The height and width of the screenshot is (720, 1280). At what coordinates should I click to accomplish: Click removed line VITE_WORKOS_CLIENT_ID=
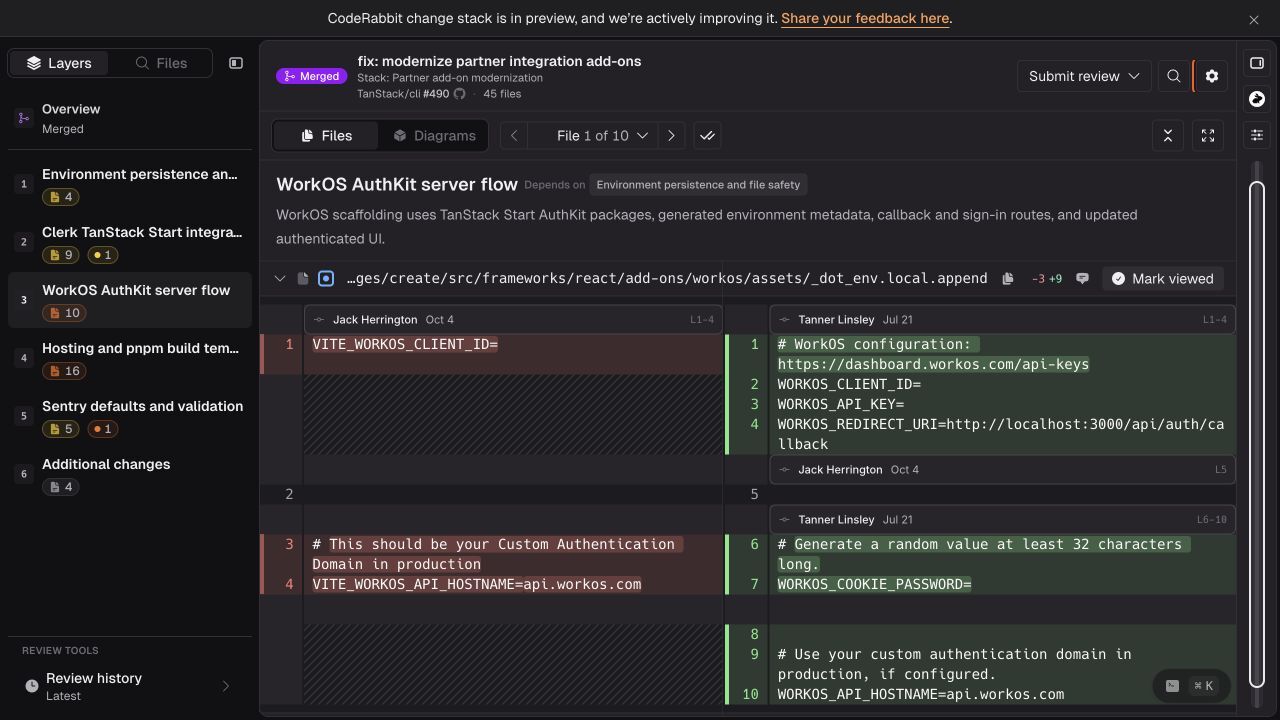tap(405, 344)
